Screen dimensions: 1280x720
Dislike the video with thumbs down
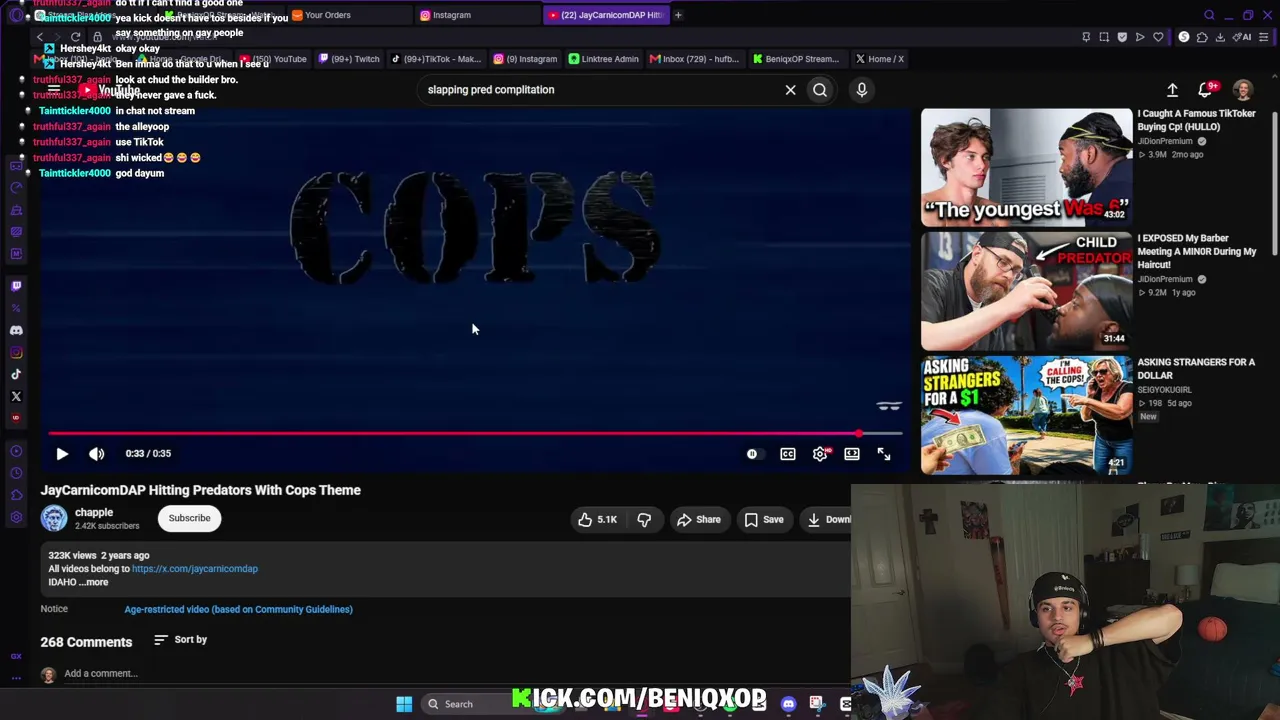644,519
